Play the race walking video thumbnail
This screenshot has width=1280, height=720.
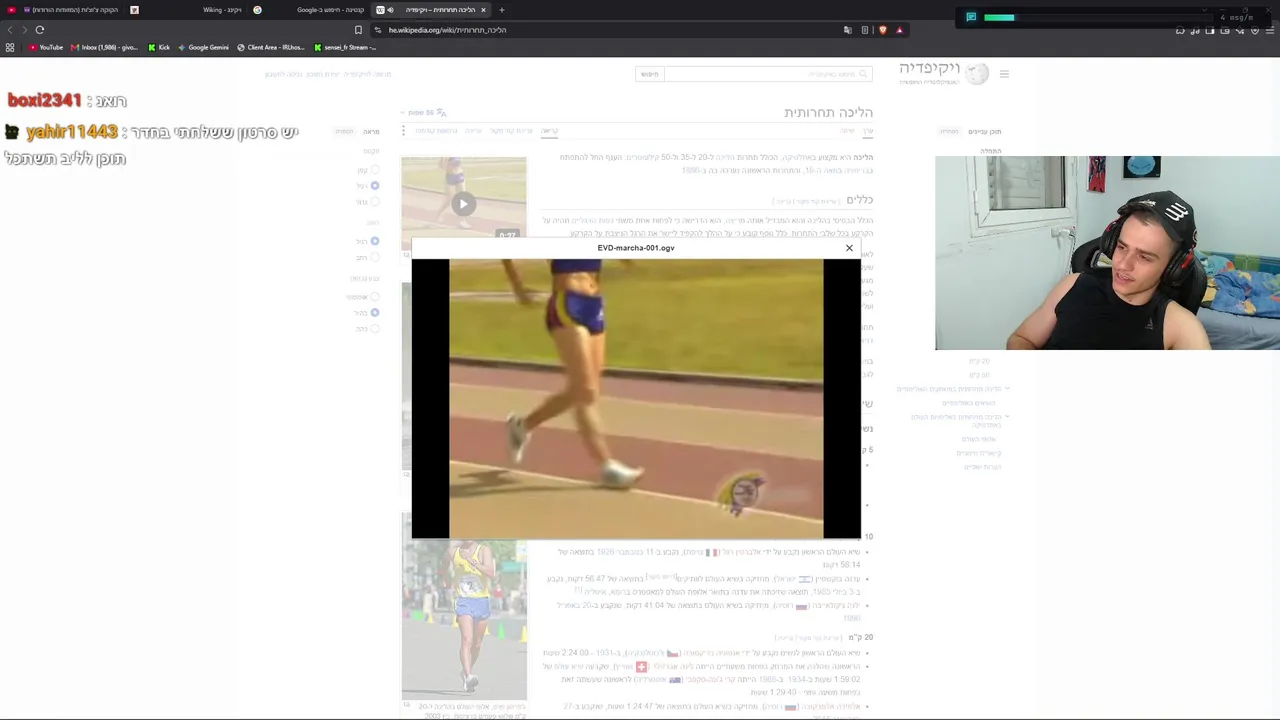tap(463, 204)
